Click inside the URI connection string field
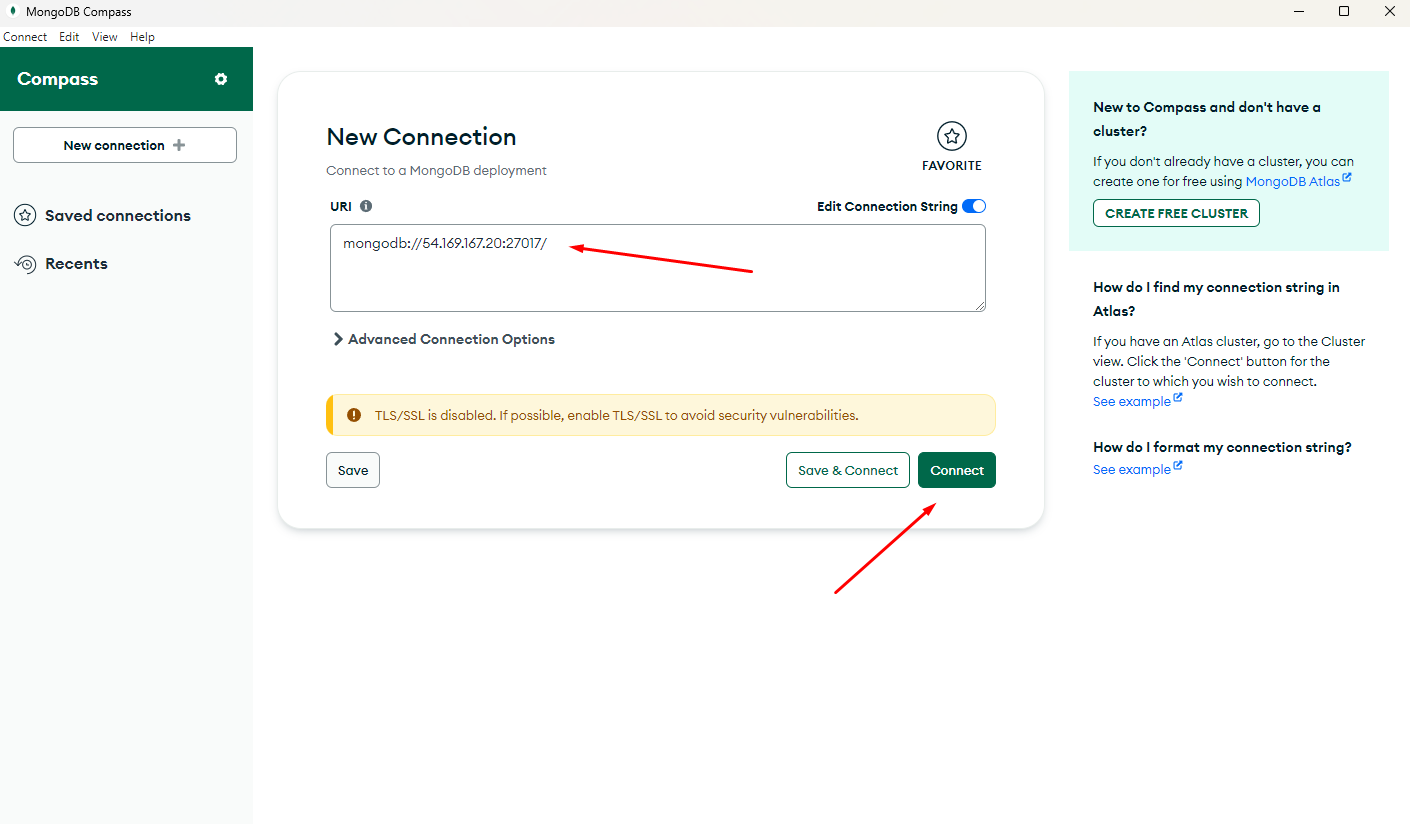The height and width of the screenshot is (824, 1410). 657,275
